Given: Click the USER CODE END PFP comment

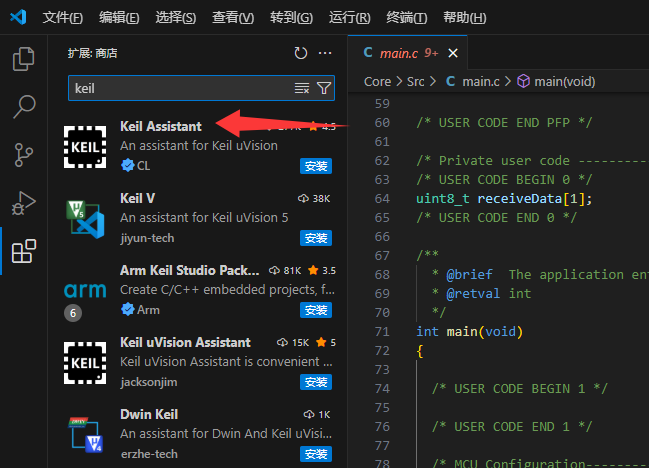Looking at the screenshot, I should [505, 122].
